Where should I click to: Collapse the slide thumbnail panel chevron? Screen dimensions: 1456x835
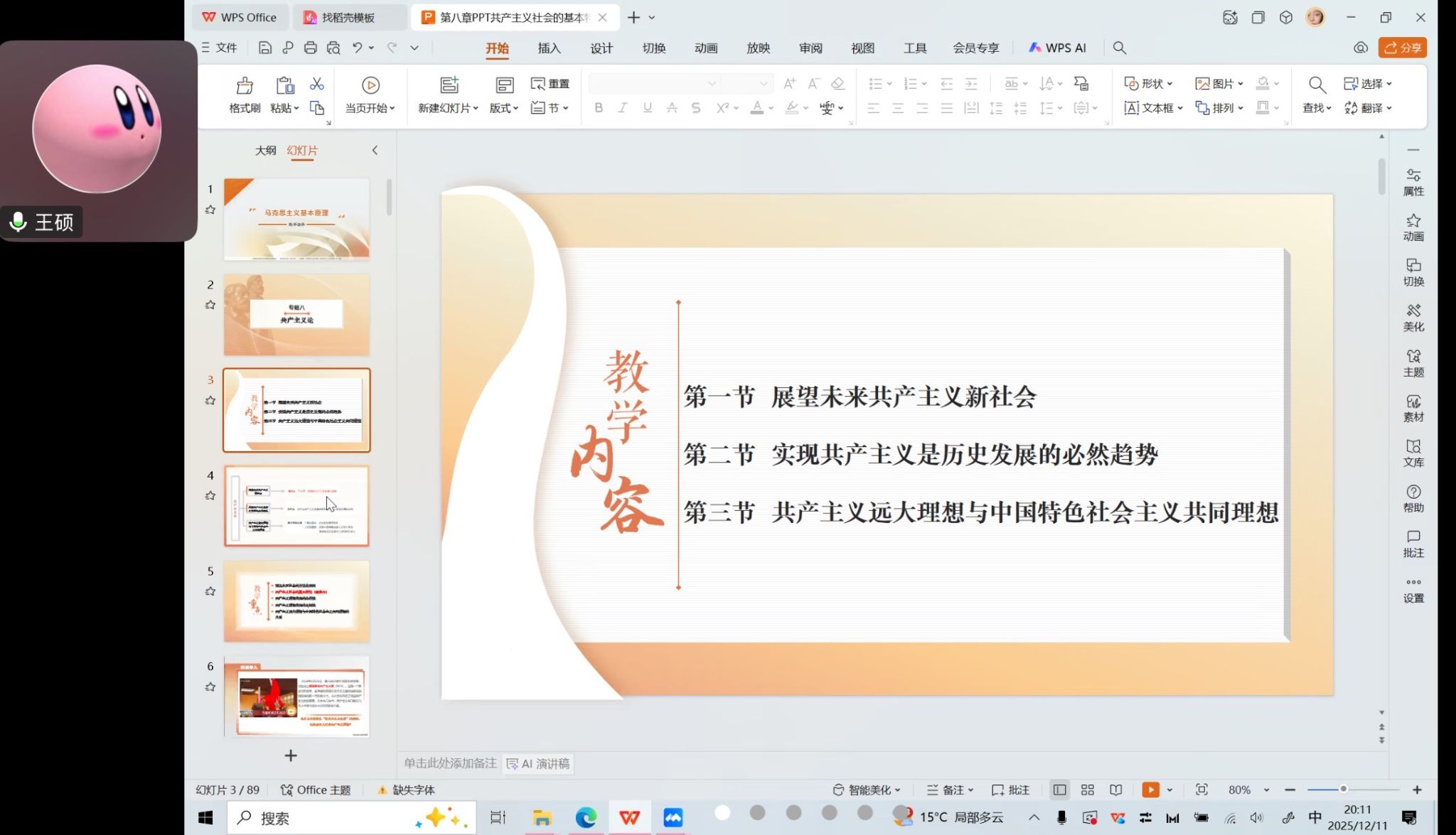pyautogui.click(x=375, y=150)
